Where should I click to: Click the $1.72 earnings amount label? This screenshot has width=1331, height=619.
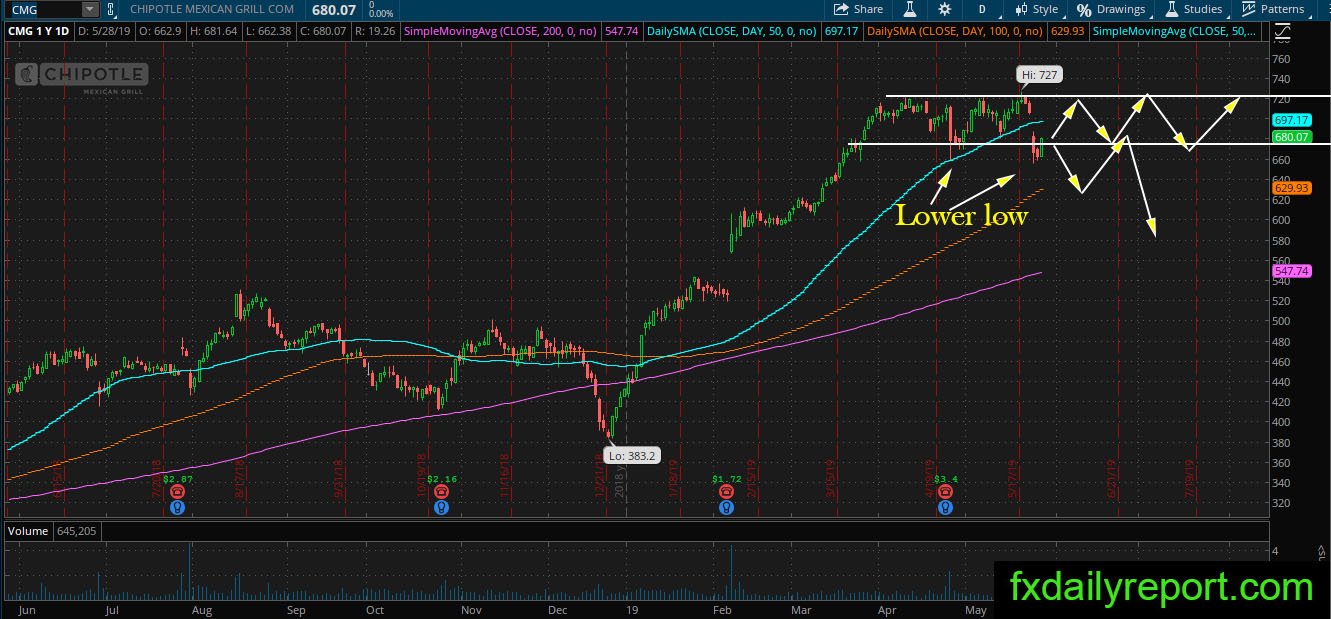(x=728, y=480)
